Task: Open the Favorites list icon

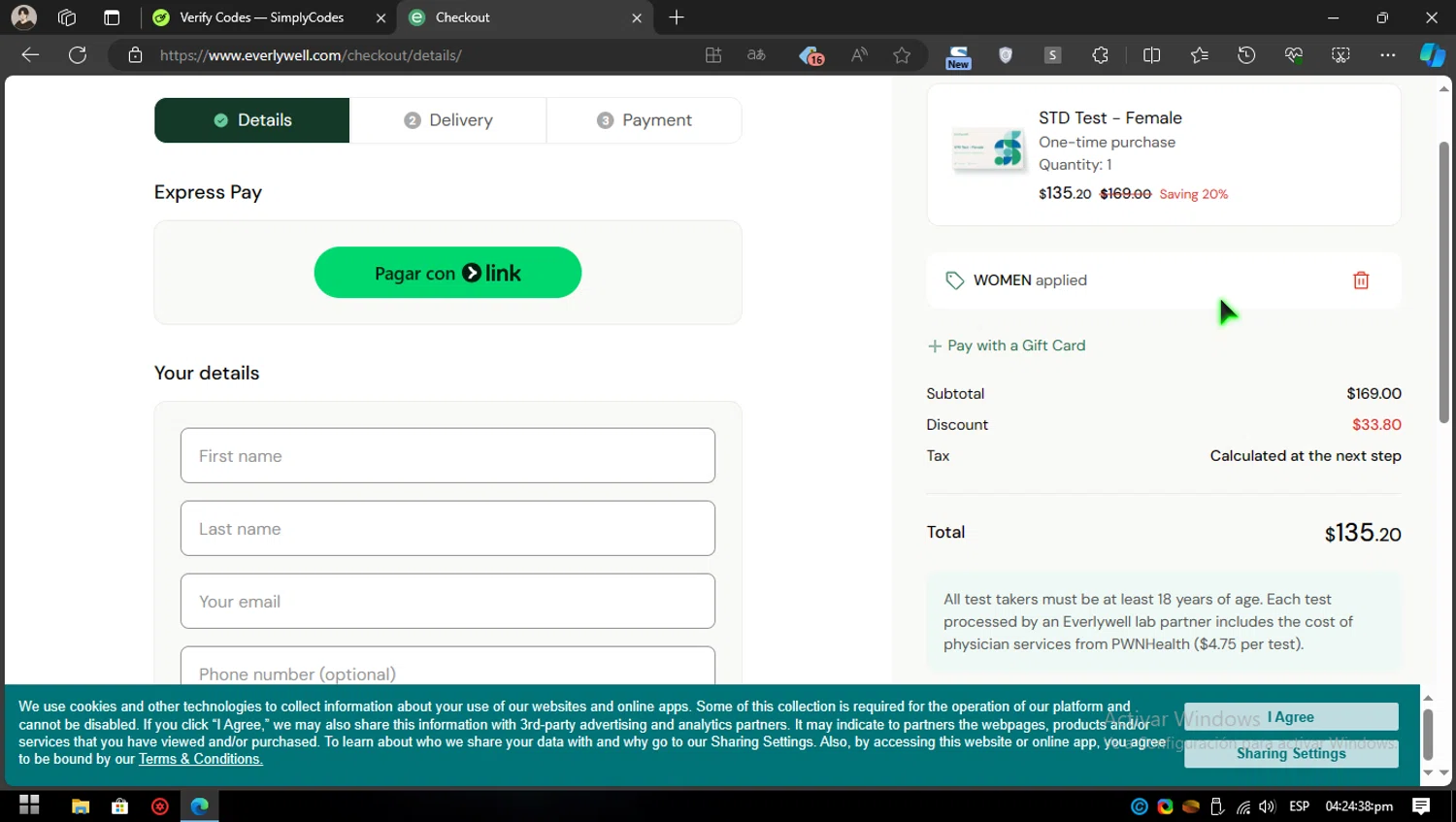Action: 1200,55
